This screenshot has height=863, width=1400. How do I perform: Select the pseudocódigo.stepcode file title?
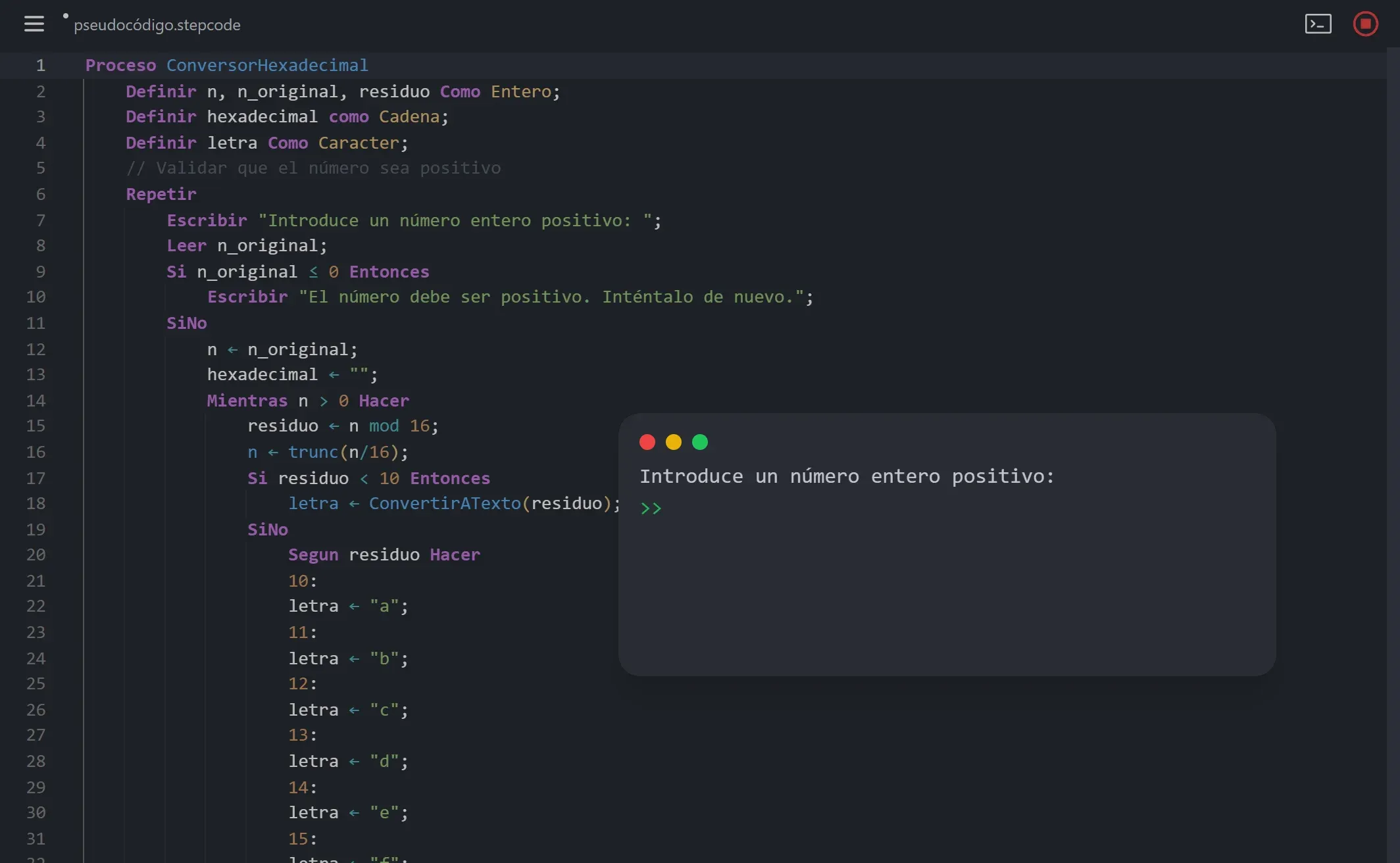pos(157,24)
